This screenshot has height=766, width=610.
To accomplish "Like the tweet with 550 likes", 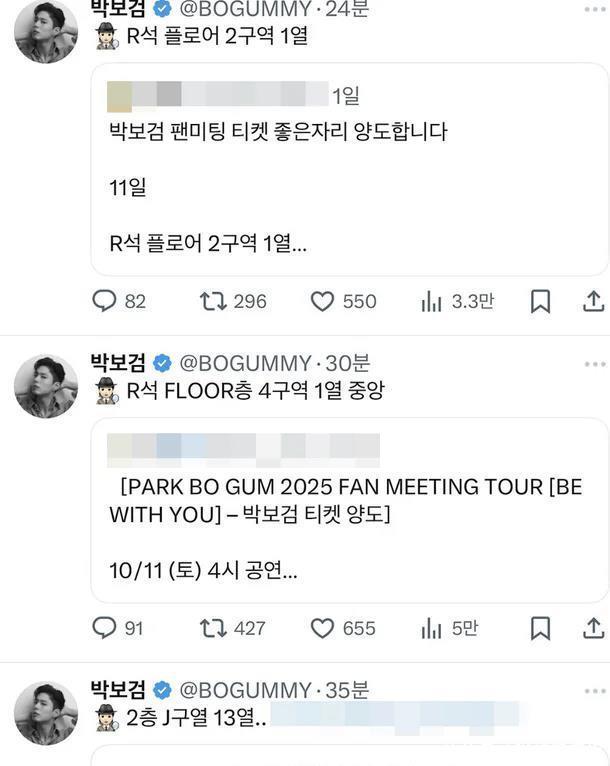I will click(x=321, y=301).
